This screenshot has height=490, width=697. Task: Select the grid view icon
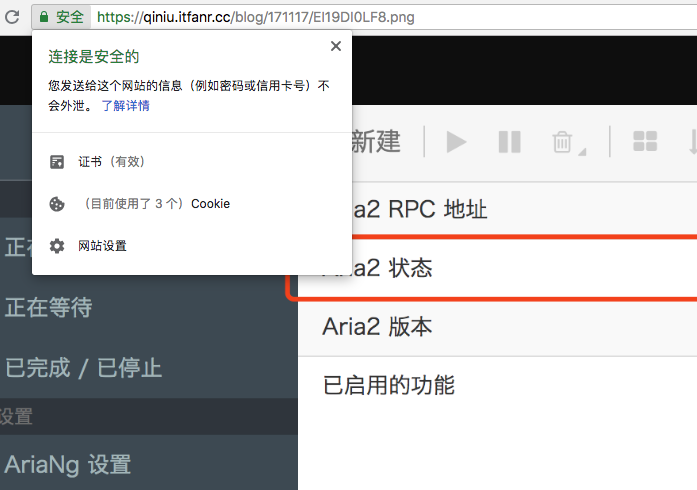(645, 141)
